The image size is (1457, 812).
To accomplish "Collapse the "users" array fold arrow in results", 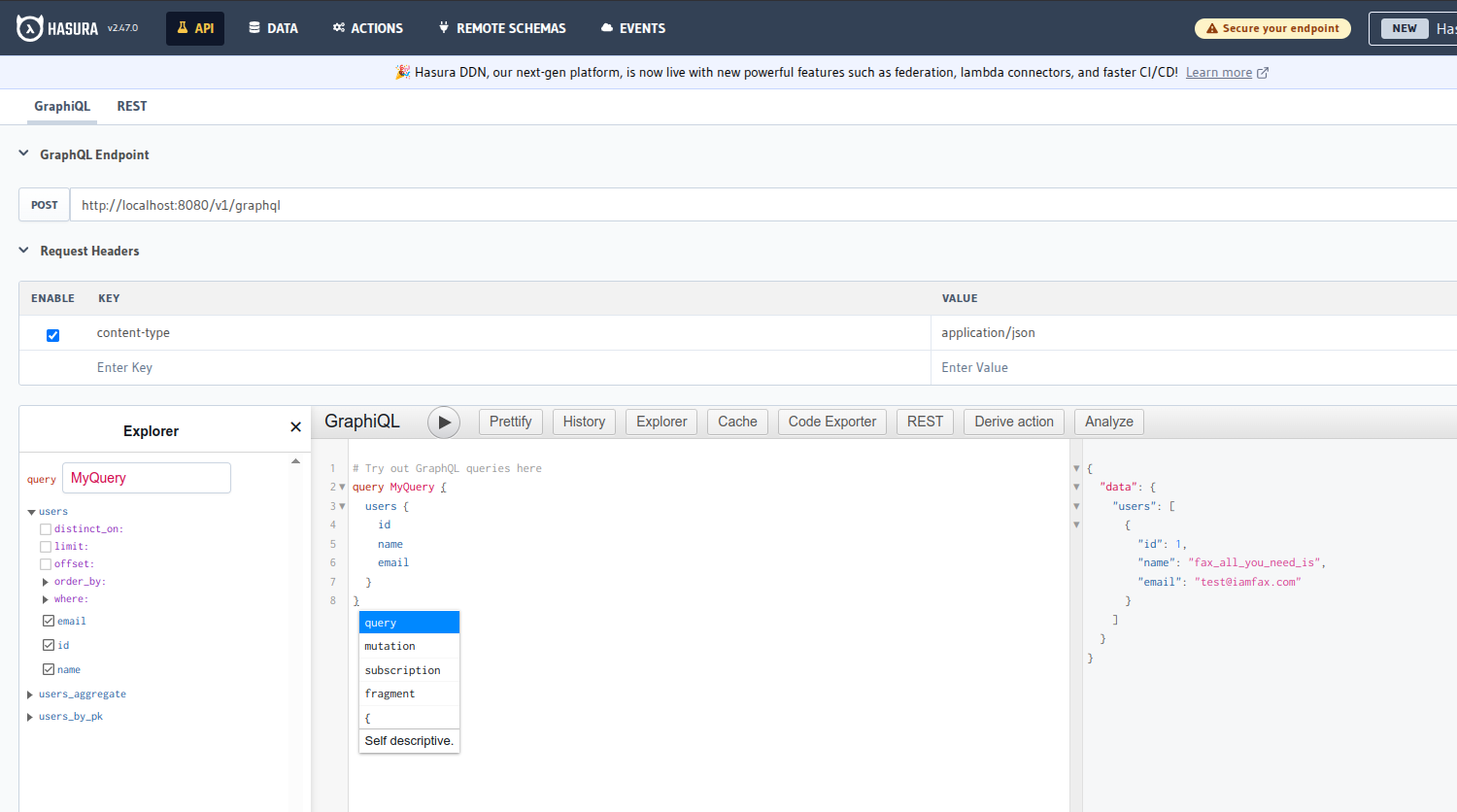I will [1076, 506].
